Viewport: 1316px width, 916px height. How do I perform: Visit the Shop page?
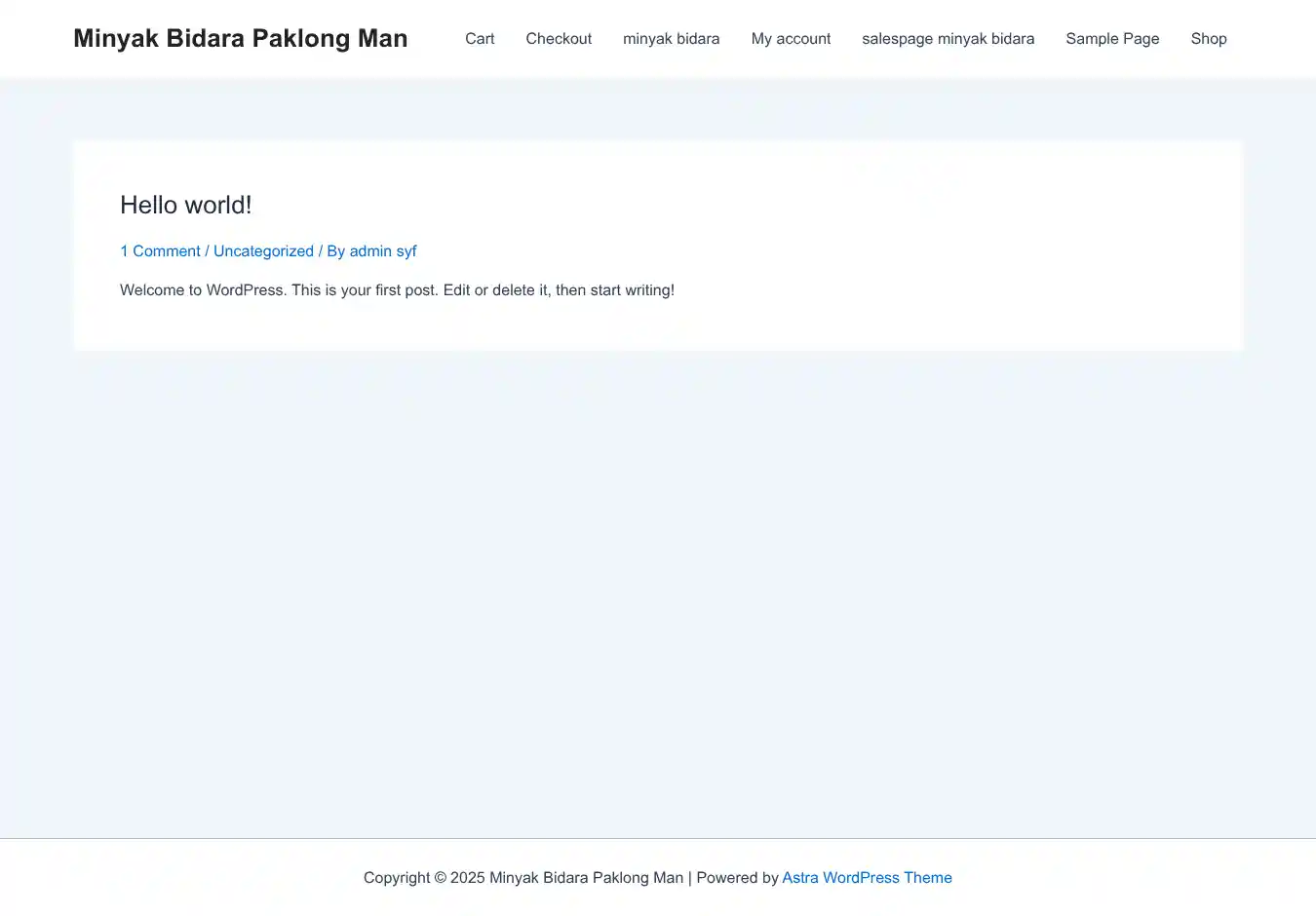click(1208, 39)
